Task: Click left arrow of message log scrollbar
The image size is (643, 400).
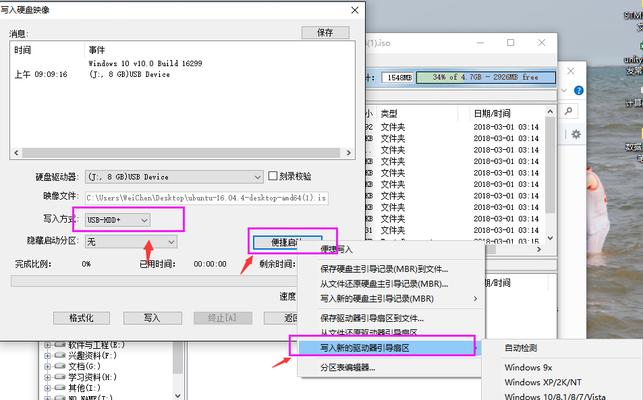Action: click(x=16, y=153)
